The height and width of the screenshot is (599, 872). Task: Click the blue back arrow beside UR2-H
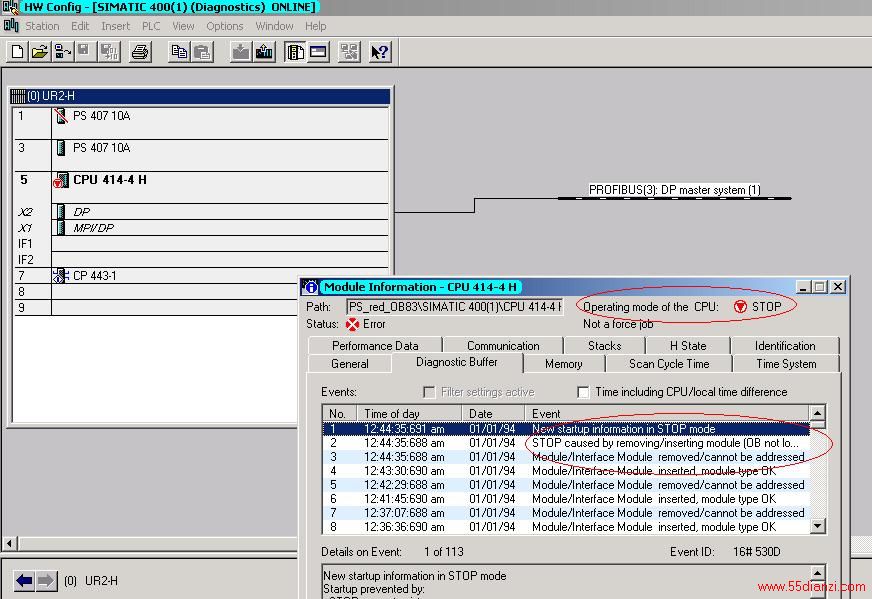24,581
